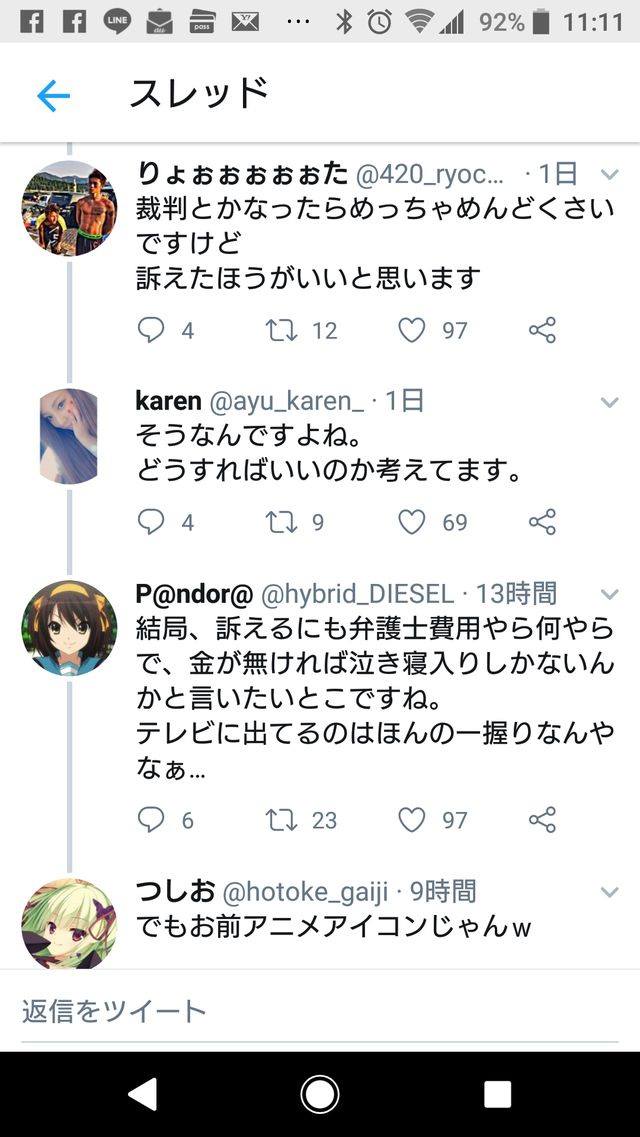
Task: Open the @hybrid_DIESEL profile link
Action: pyautogui.click(x=357, y=595)
